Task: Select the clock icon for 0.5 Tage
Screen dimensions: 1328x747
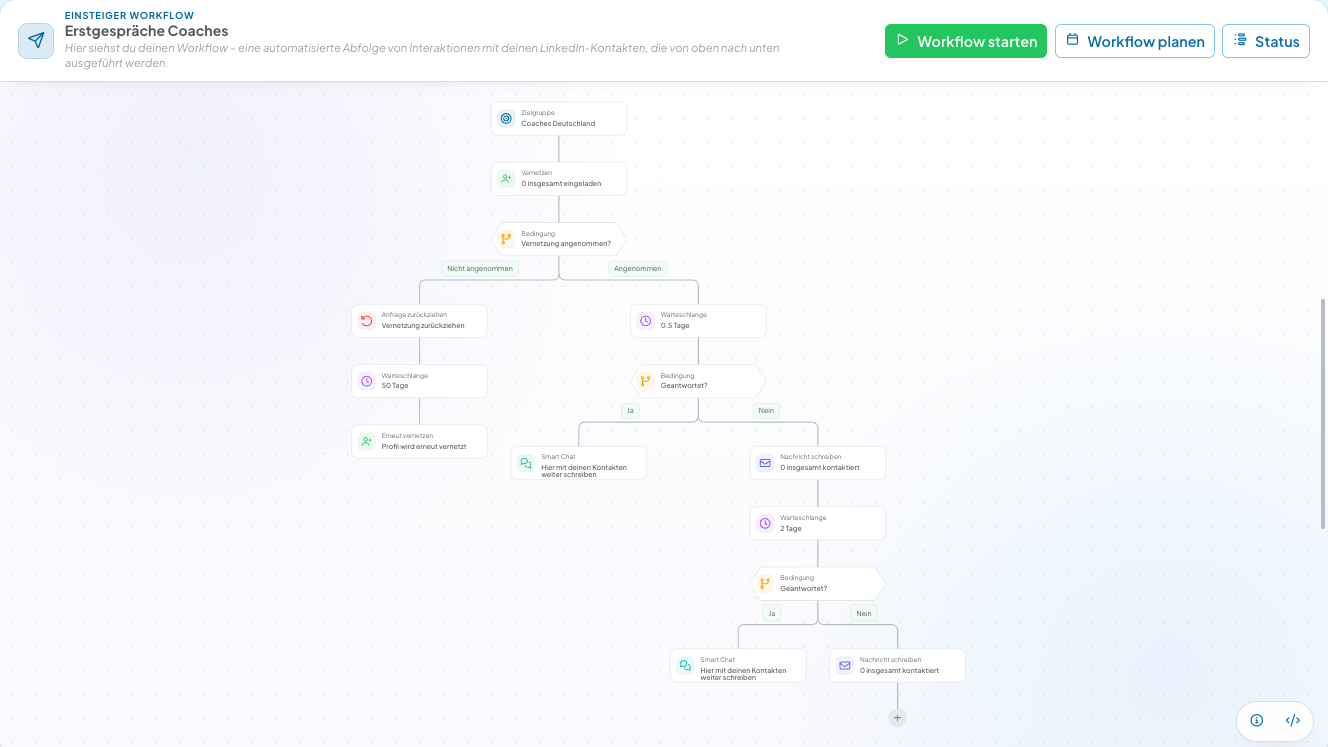Action: pyautogui.click(x=646, y=321)
